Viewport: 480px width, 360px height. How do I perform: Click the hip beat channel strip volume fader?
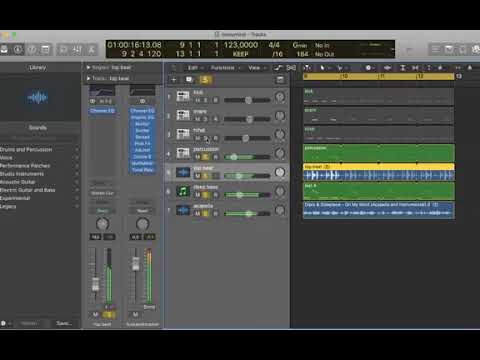(x=95, y=284)
